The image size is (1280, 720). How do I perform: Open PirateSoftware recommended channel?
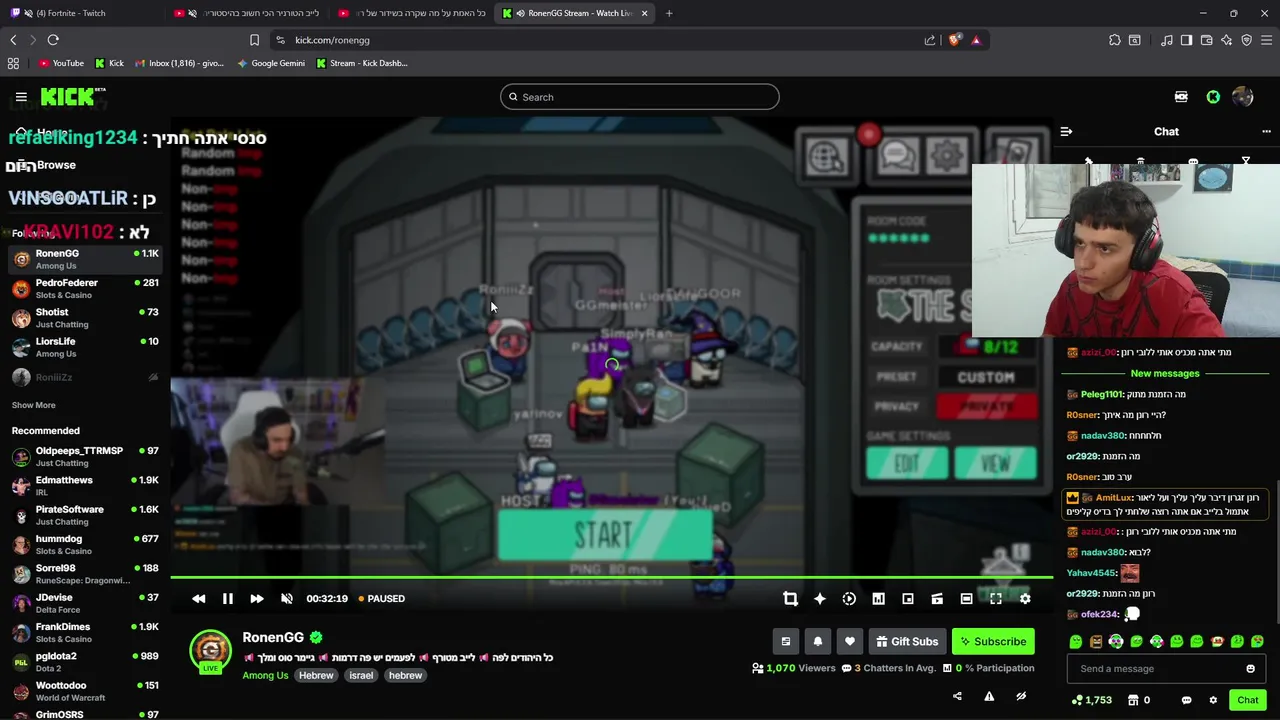[x=85, y=515]
